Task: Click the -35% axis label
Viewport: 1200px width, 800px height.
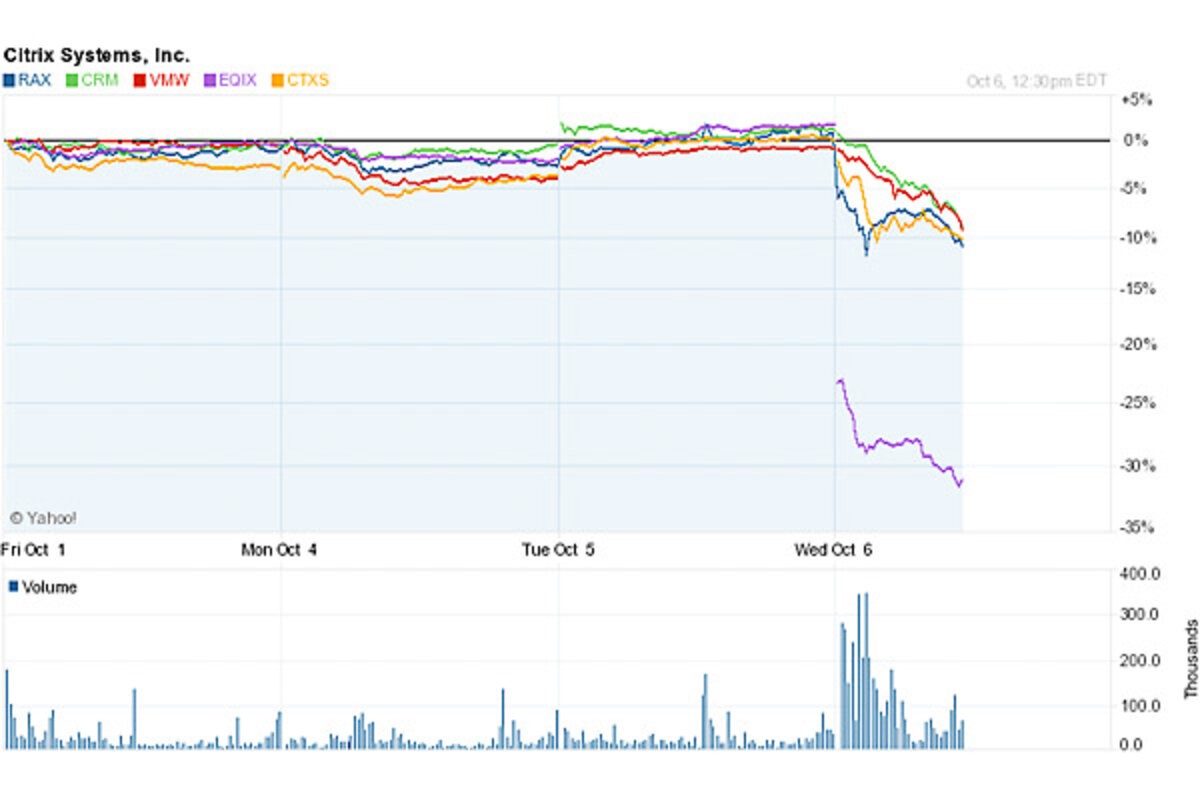Action: pos(1137,528)
